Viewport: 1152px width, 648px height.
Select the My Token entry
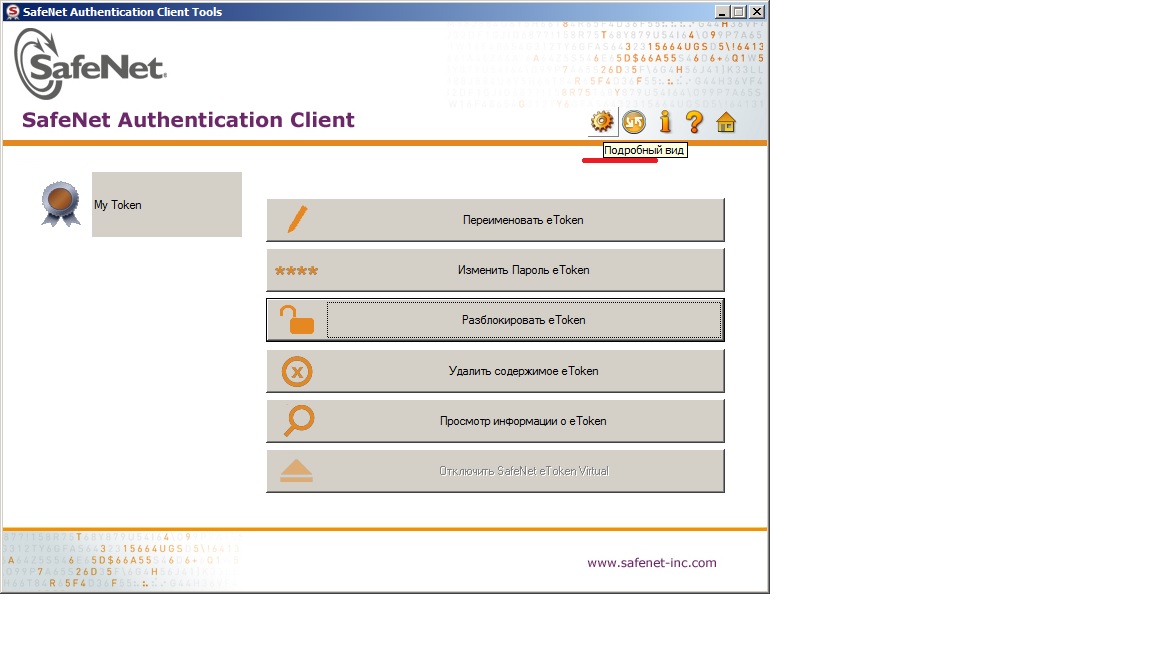click(x=166, y=205)
